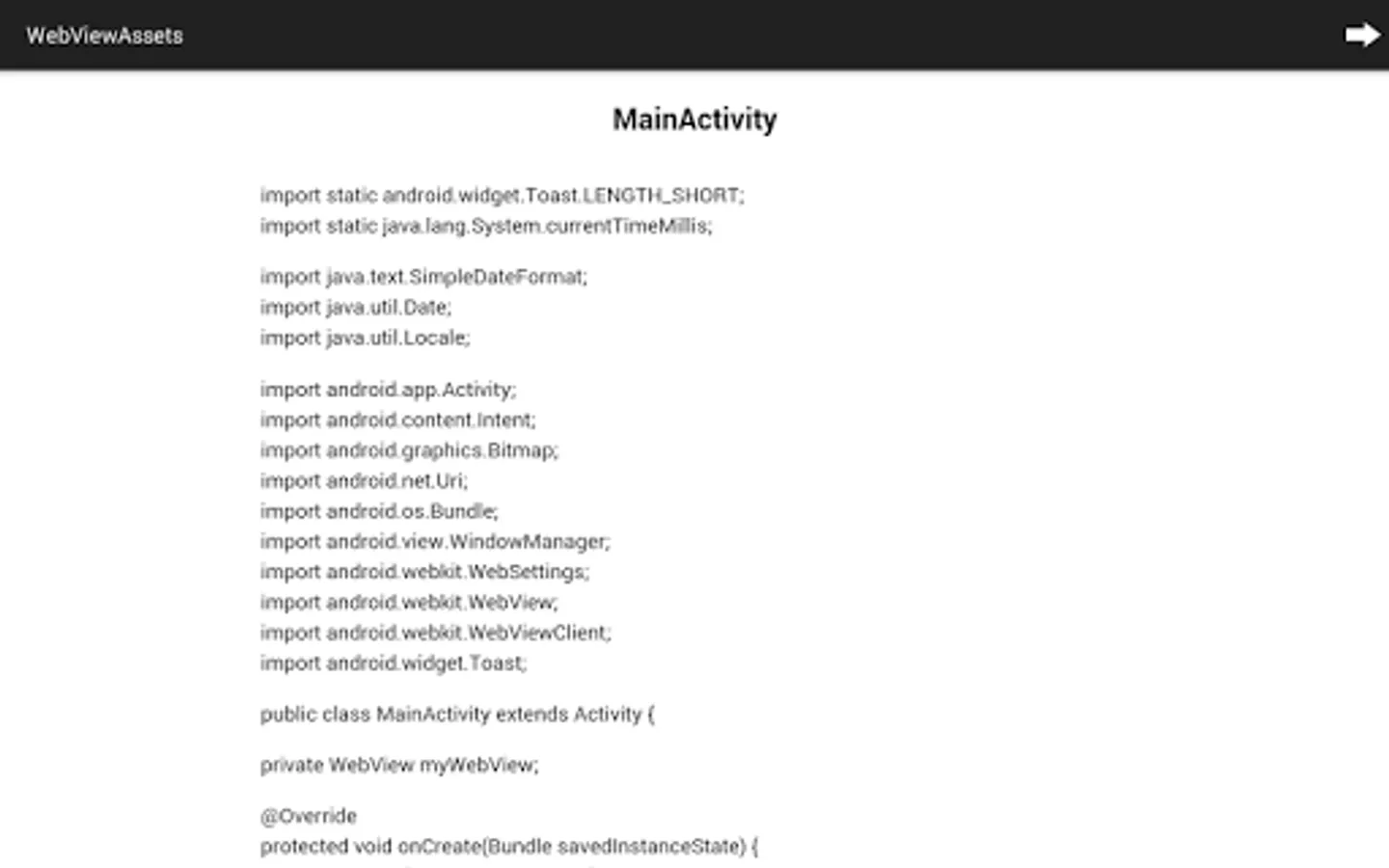Click the android.widget.Toast import line

point(394,664)
